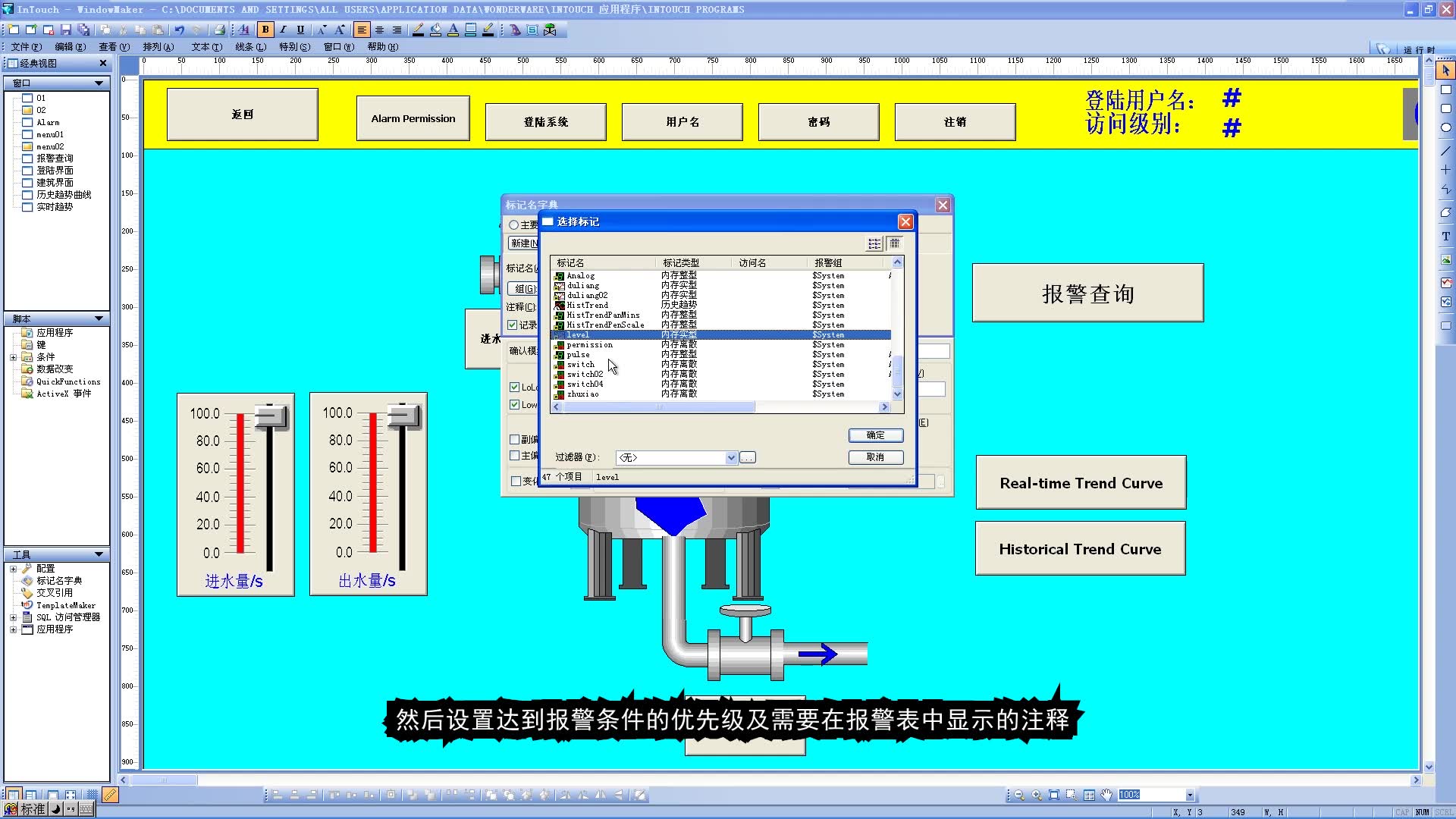Click the 进水量/s slider handle
This screenshot has width=1456, height=819.
[x=271, y=417]
